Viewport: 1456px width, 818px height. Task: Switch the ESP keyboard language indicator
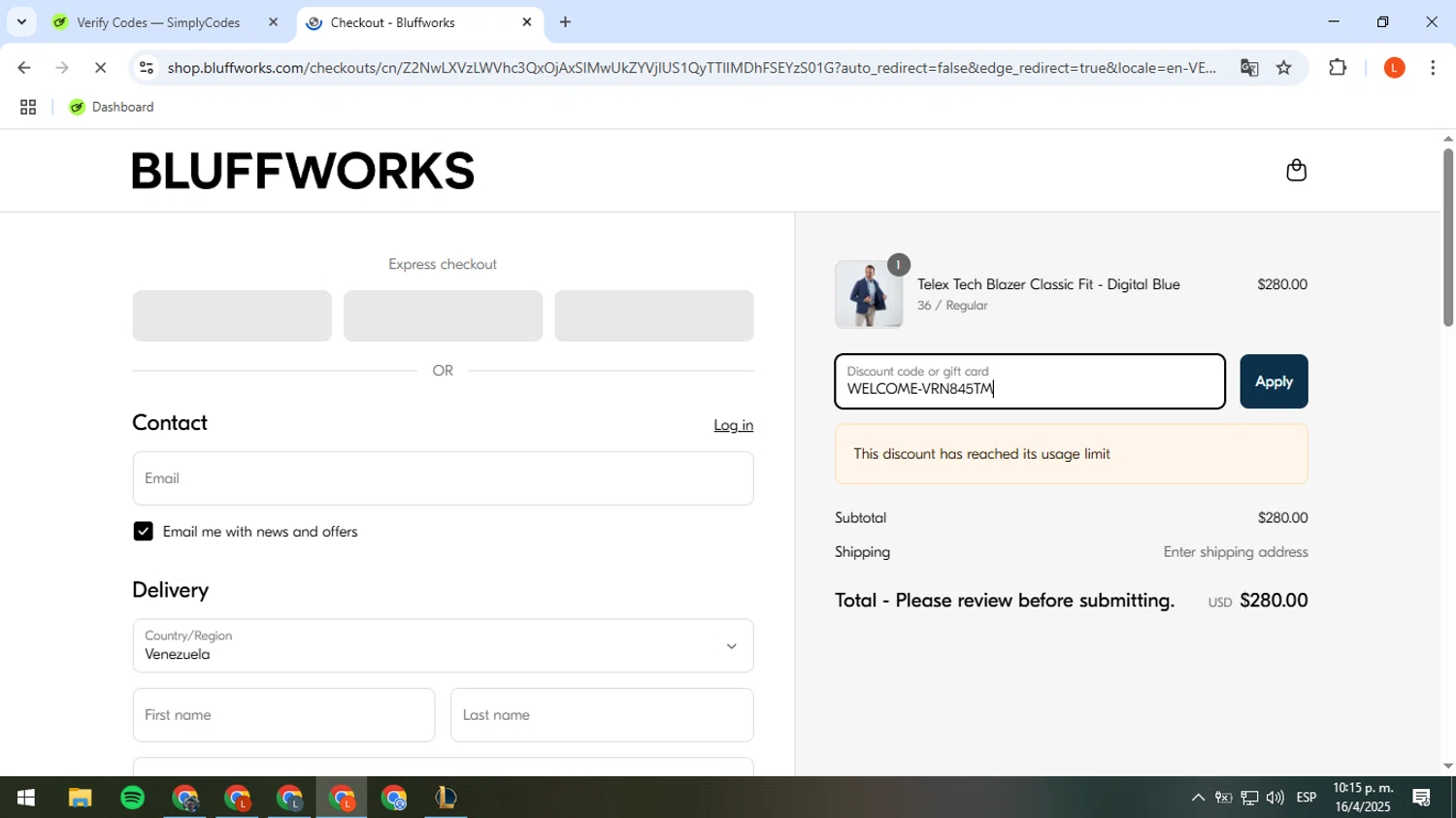tap(1307, 798)
